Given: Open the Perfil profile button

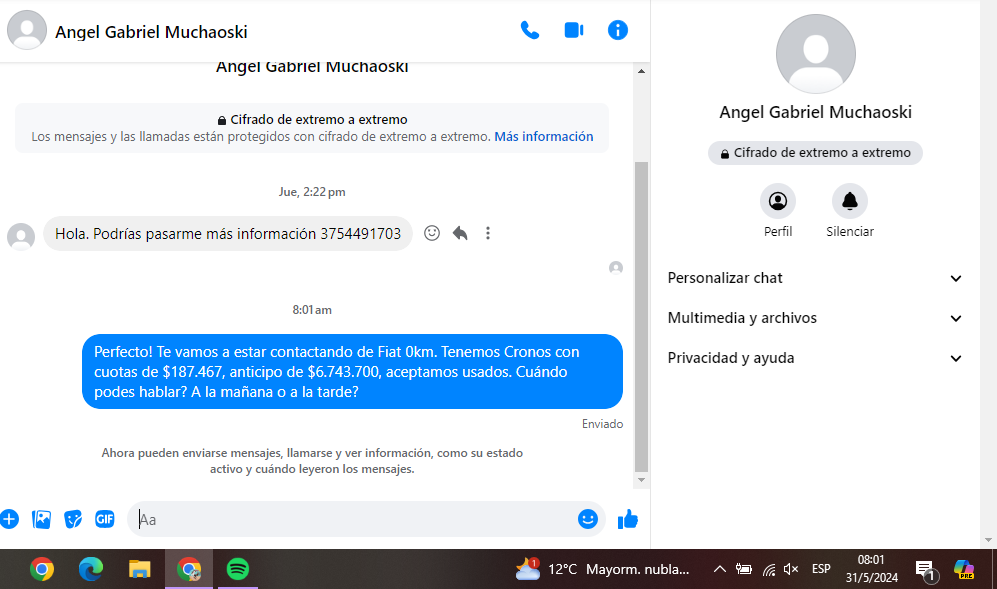Looking at the screenshot, I should click(x=778, y=201).
